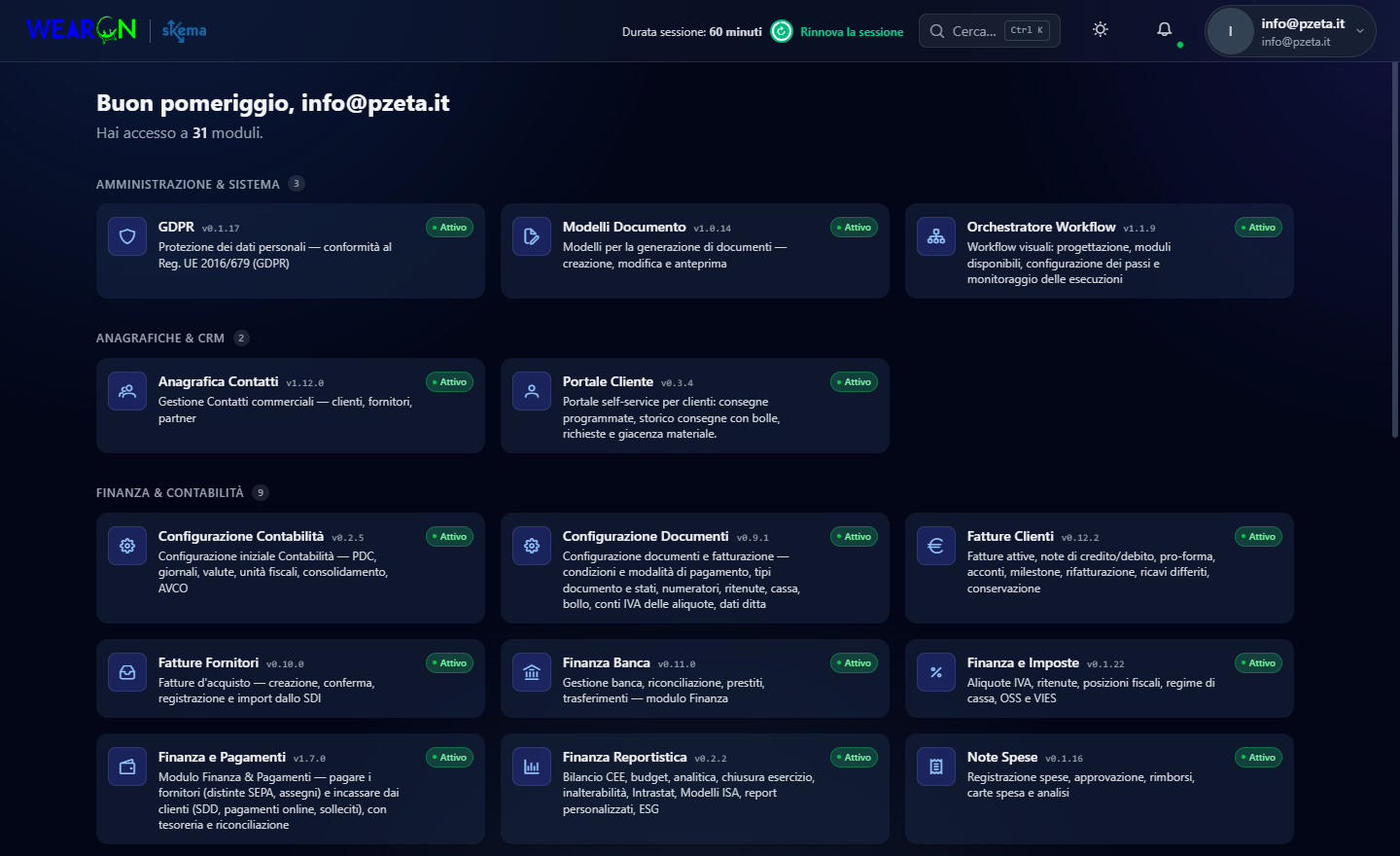
Task: Click the ANAGRAFICHE & CRM section heading
Action: pyautogui.click(x=160, y=339)
